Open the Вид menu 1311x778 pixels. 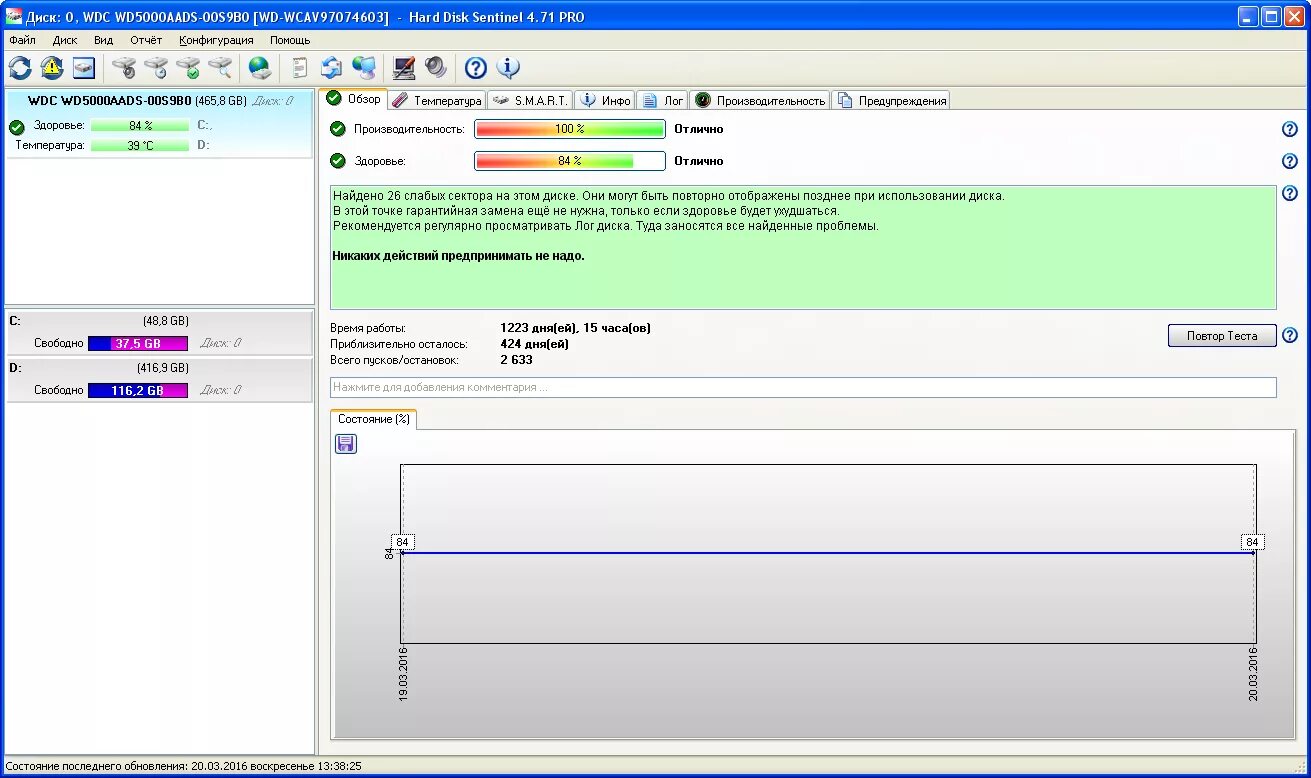tap(103, 40)
